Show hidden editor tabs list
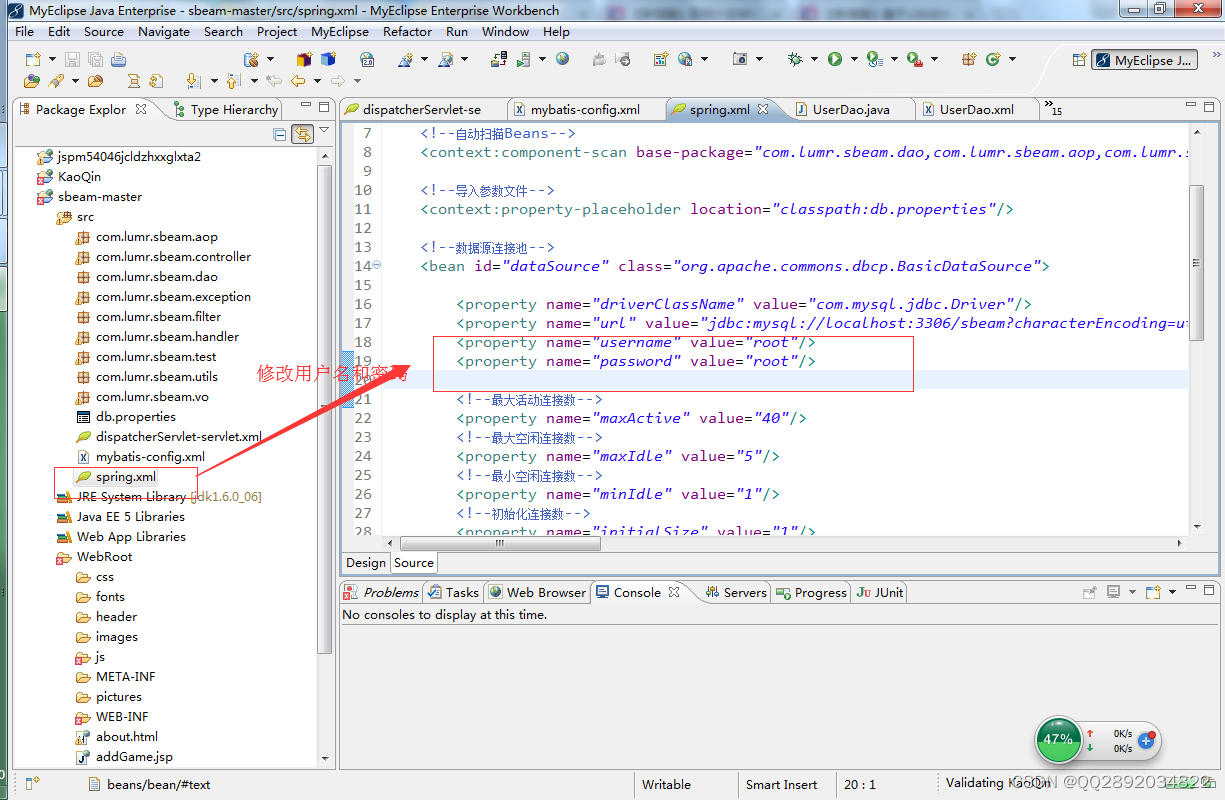This screenshot has height=800, width=1225. (1052, 107)
